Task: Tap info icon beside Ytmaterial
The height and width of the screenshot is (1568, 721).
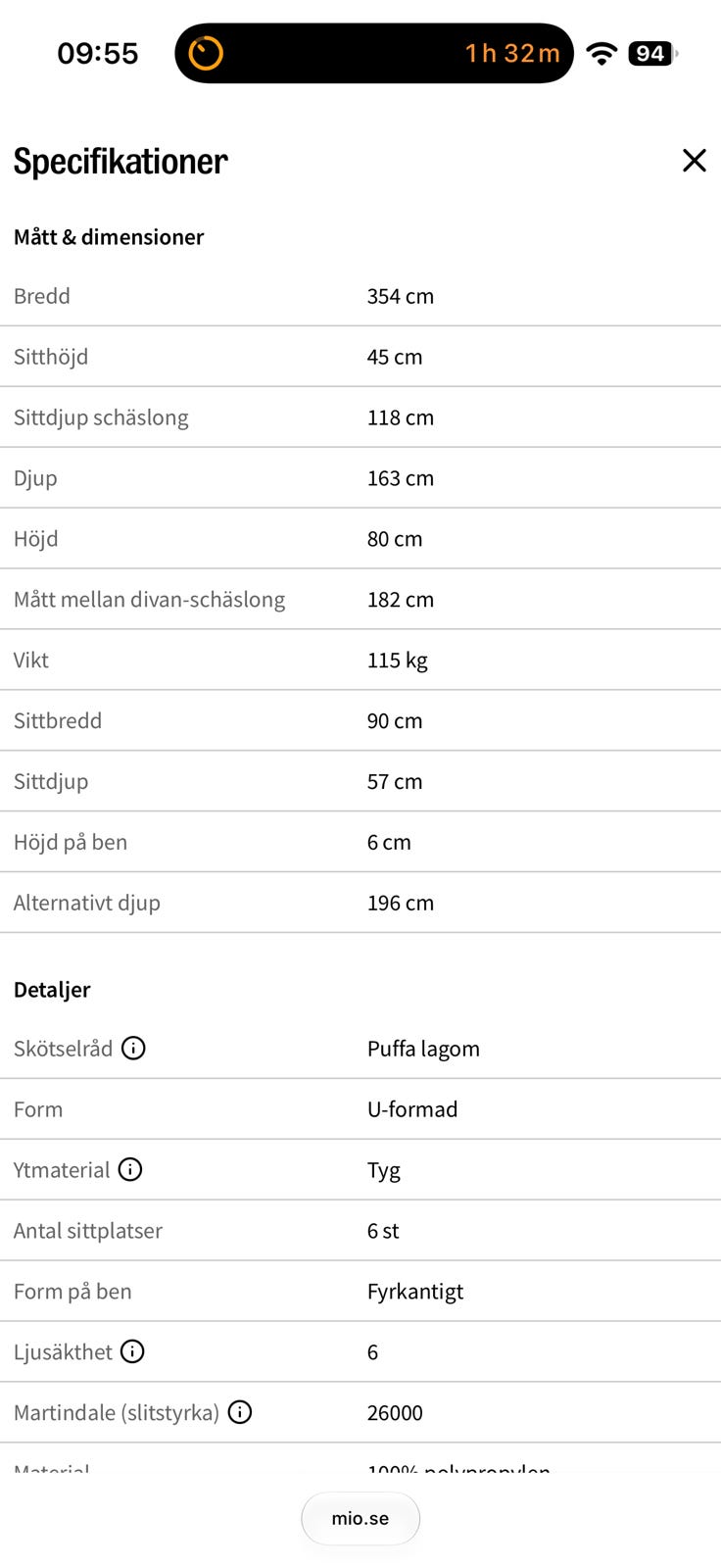Action: pos(130,1169)
